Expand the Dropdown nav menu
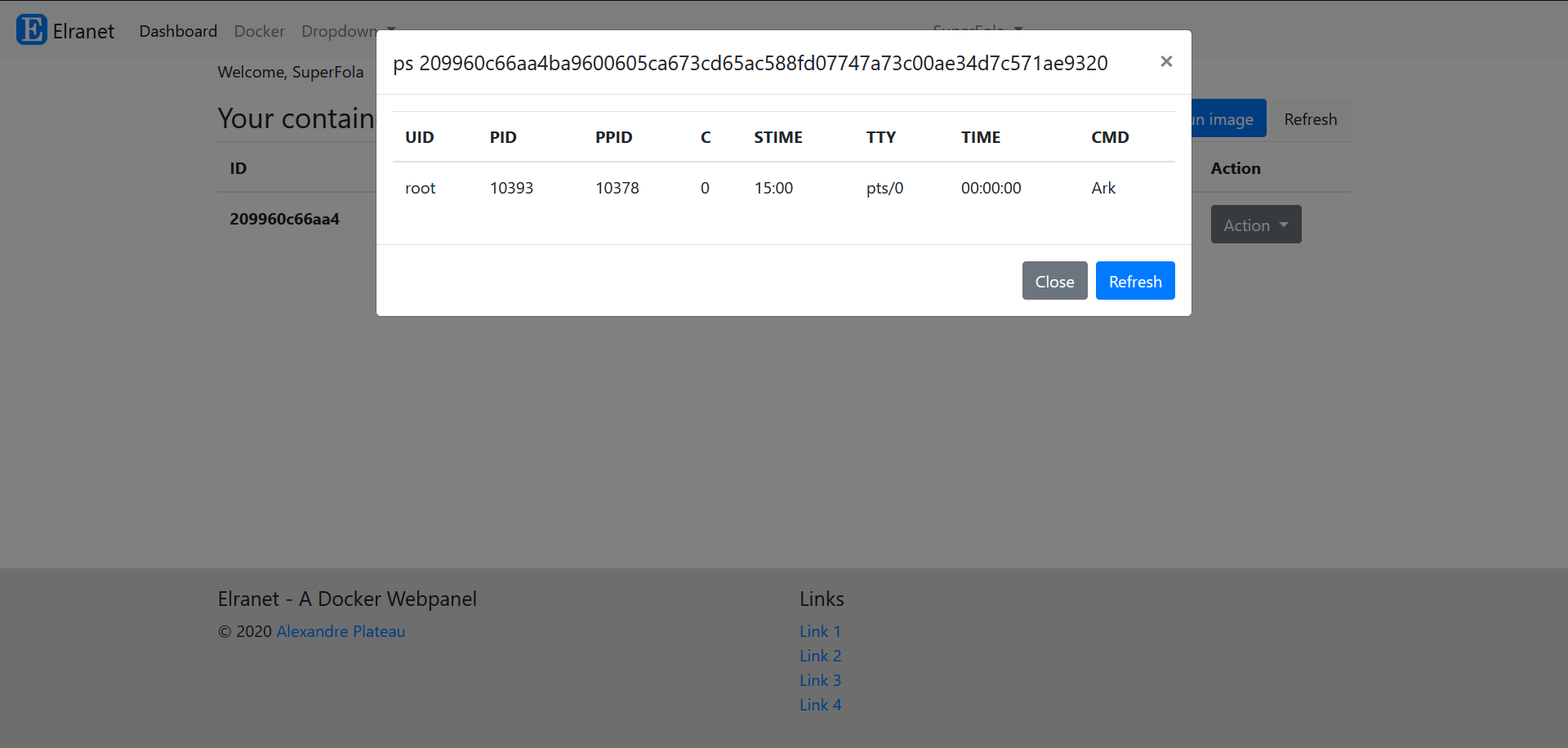 pos(348,31)
